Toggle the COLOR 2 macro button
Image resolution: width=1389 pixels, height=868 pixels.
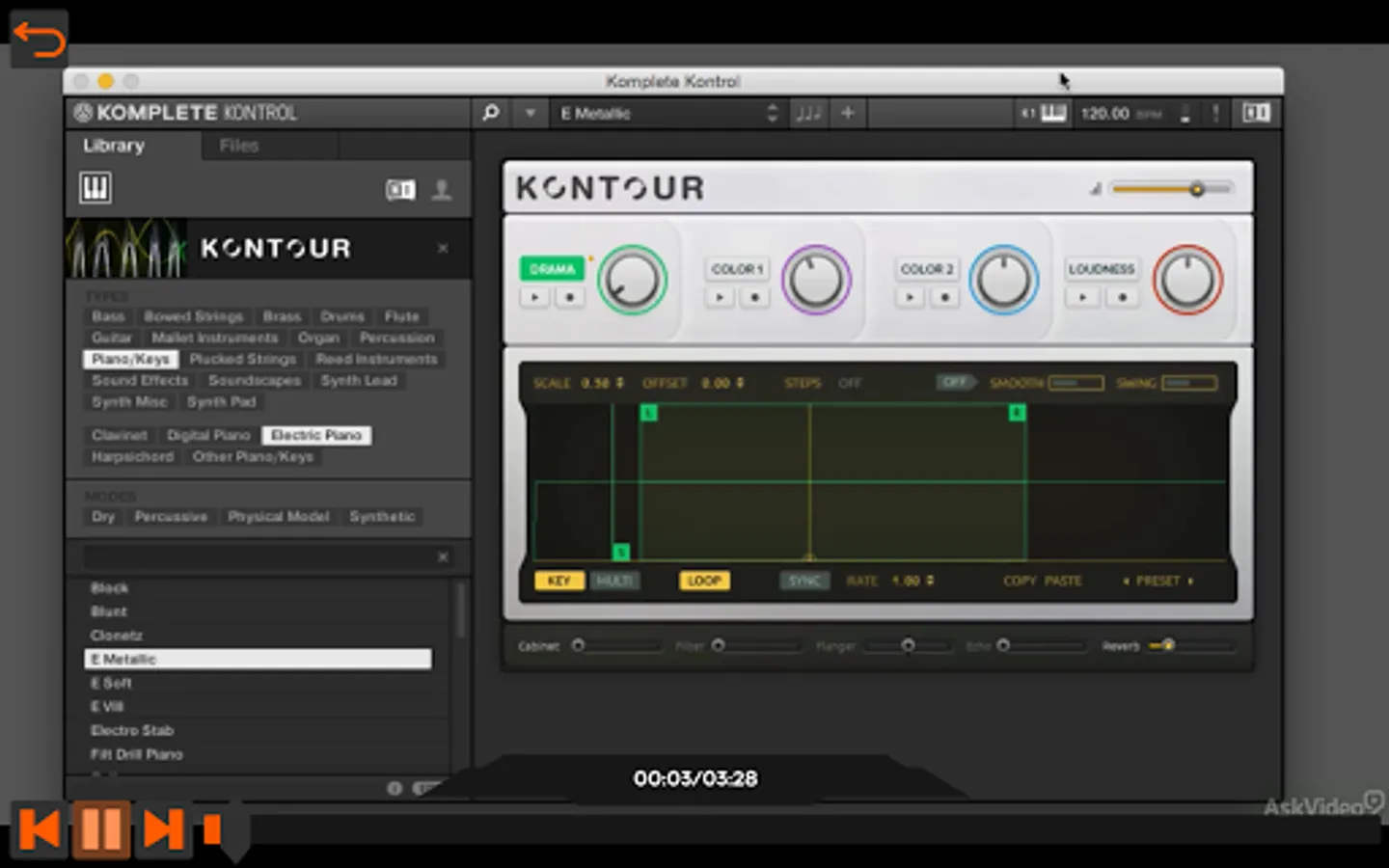[927, 269]
